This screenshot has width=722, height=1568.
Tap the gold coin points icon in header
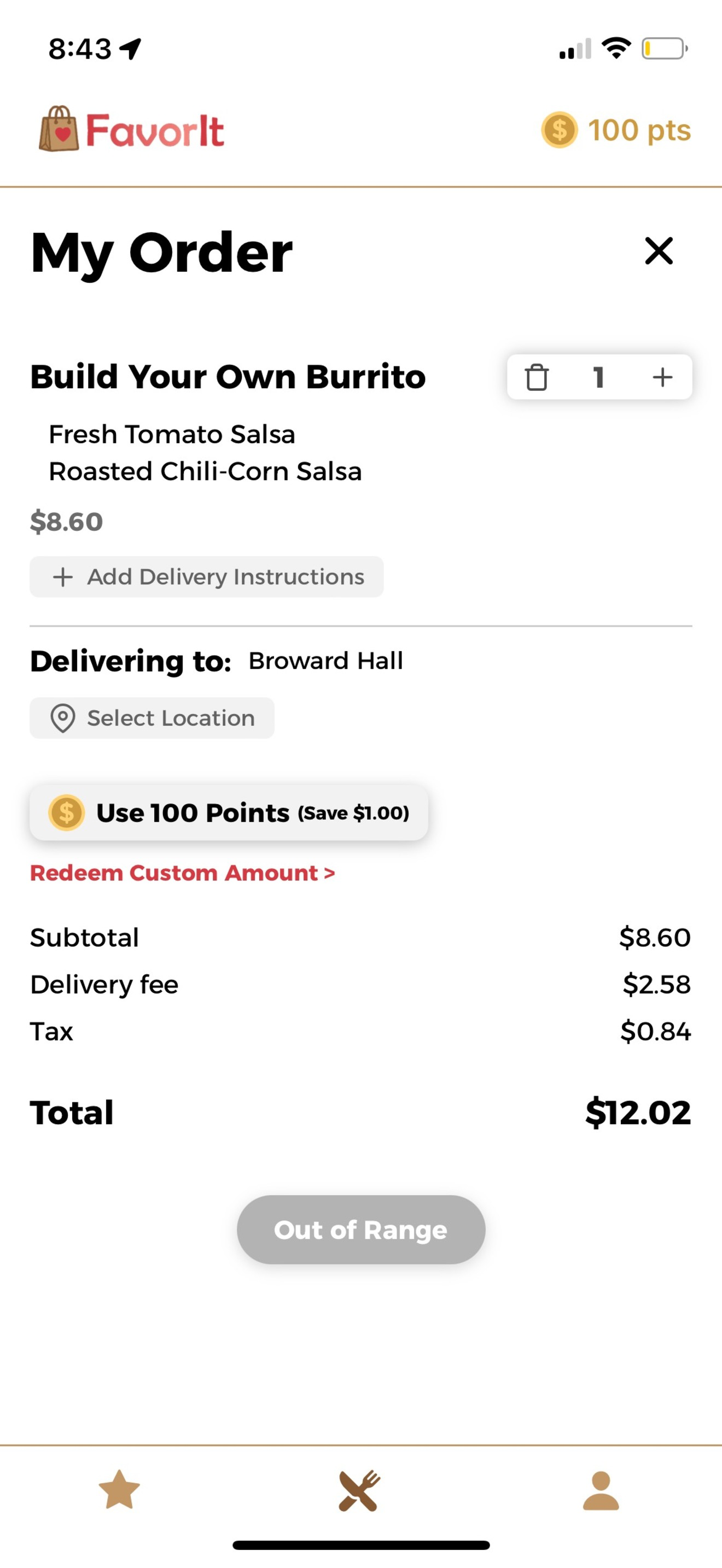point(559,130)
